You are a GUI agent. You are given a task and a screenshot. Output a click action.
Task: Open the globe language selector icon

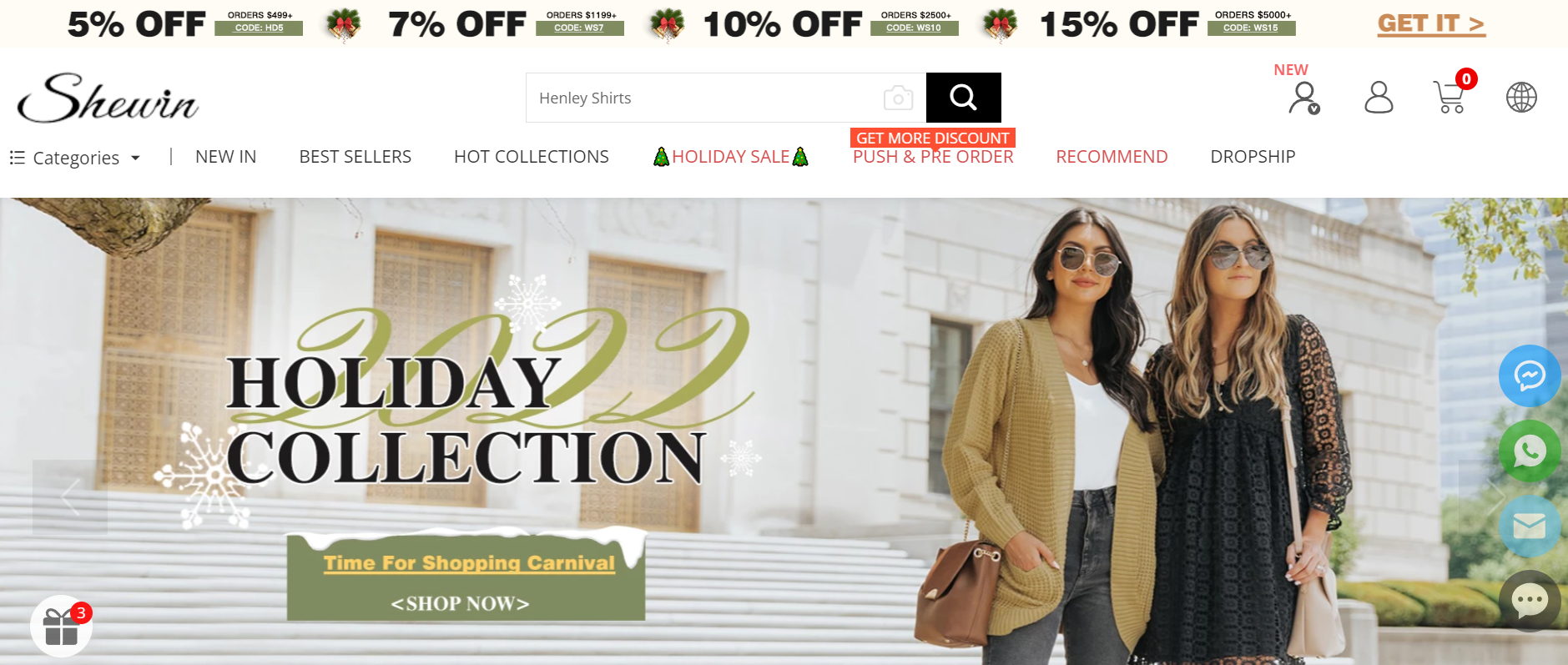click(1521, 97)
